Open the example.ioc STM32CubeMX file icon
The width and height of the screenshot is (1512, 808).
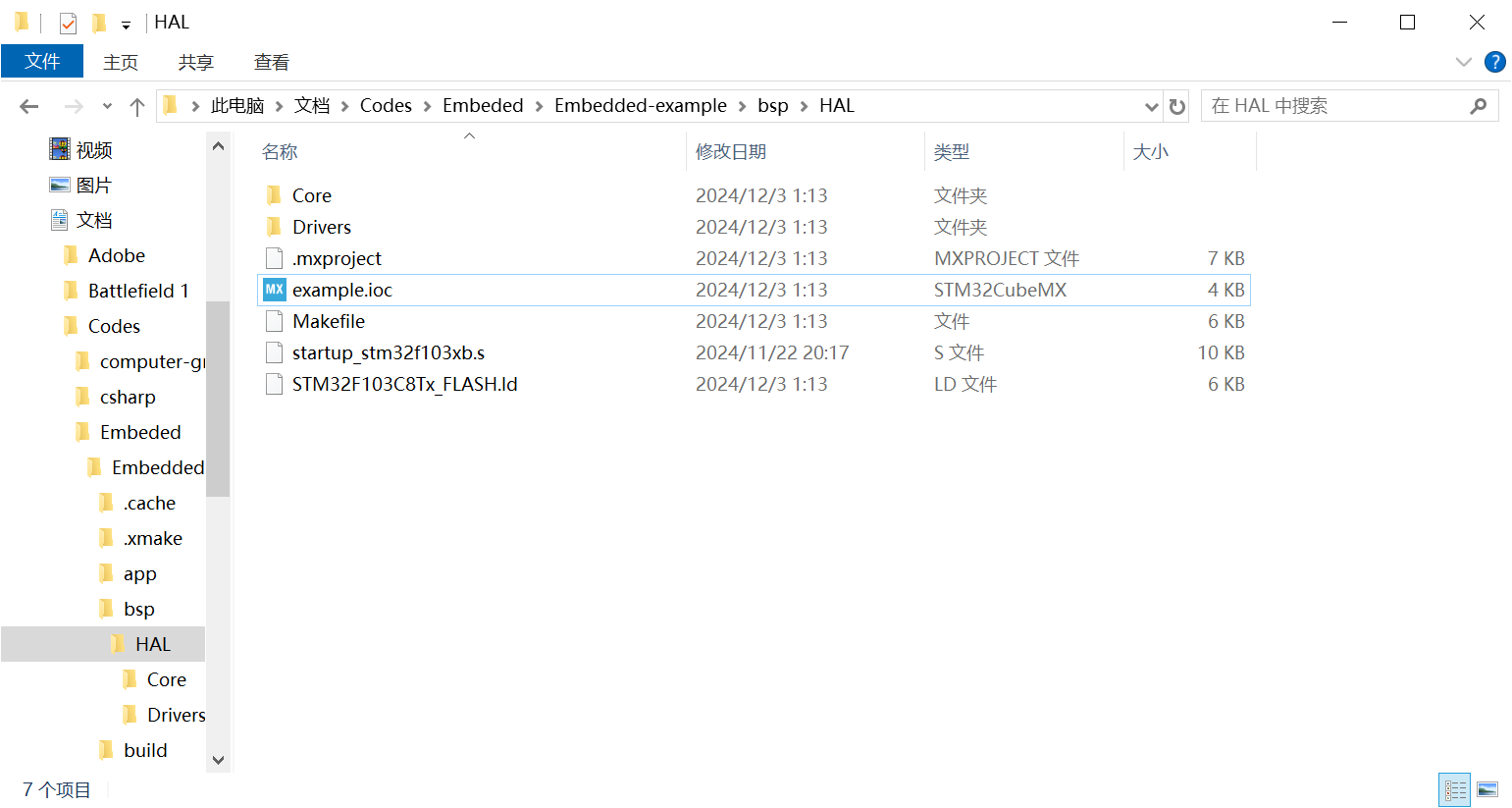[x=274, y=290]
